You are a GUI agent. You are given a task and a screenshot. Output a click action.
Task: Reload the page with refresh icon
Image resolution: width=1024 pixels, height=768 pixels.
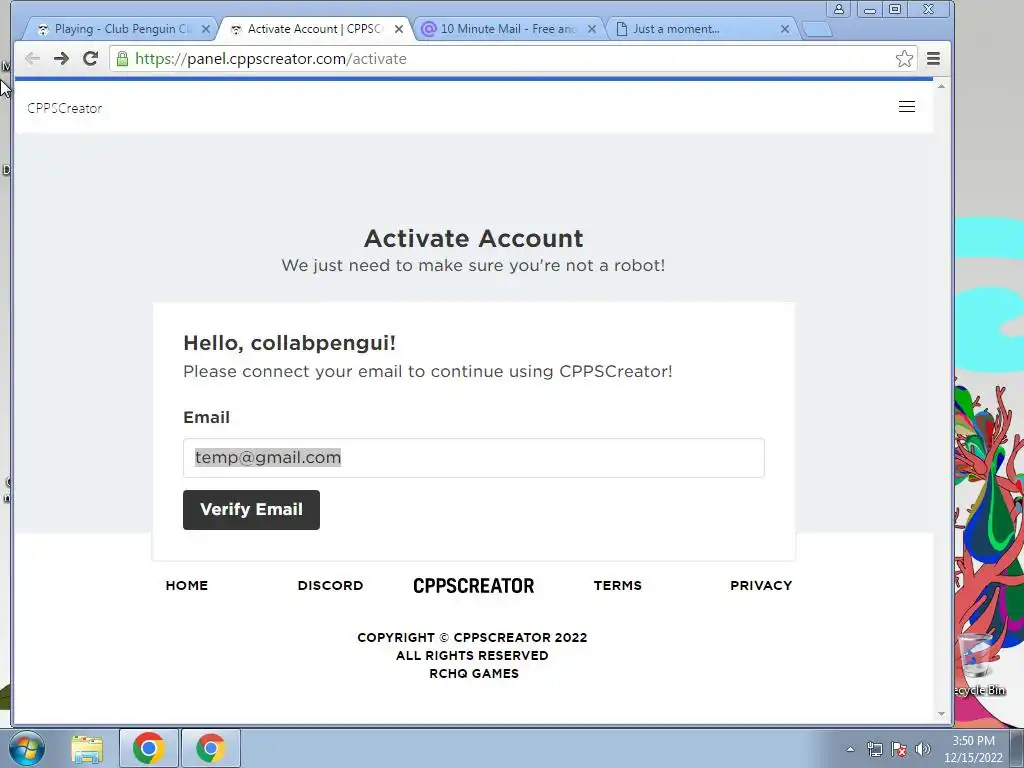pos(91,59)
